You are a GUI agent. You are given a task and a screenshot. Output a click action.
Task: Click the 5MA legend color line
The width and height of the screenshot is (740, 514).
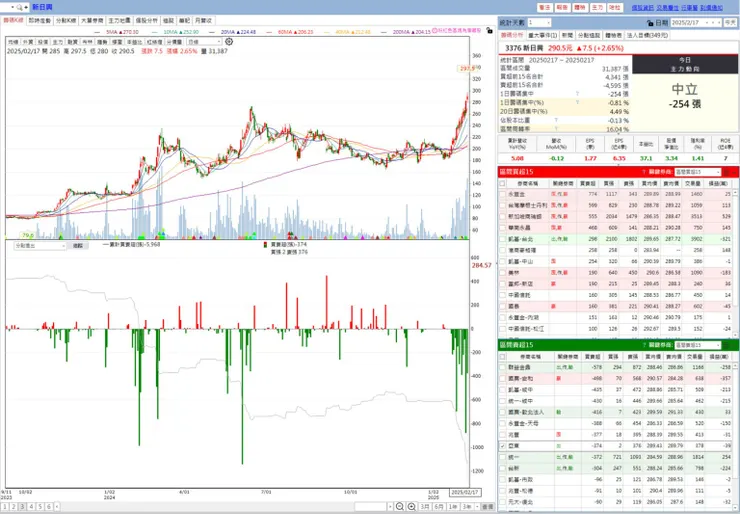(99, 32)
